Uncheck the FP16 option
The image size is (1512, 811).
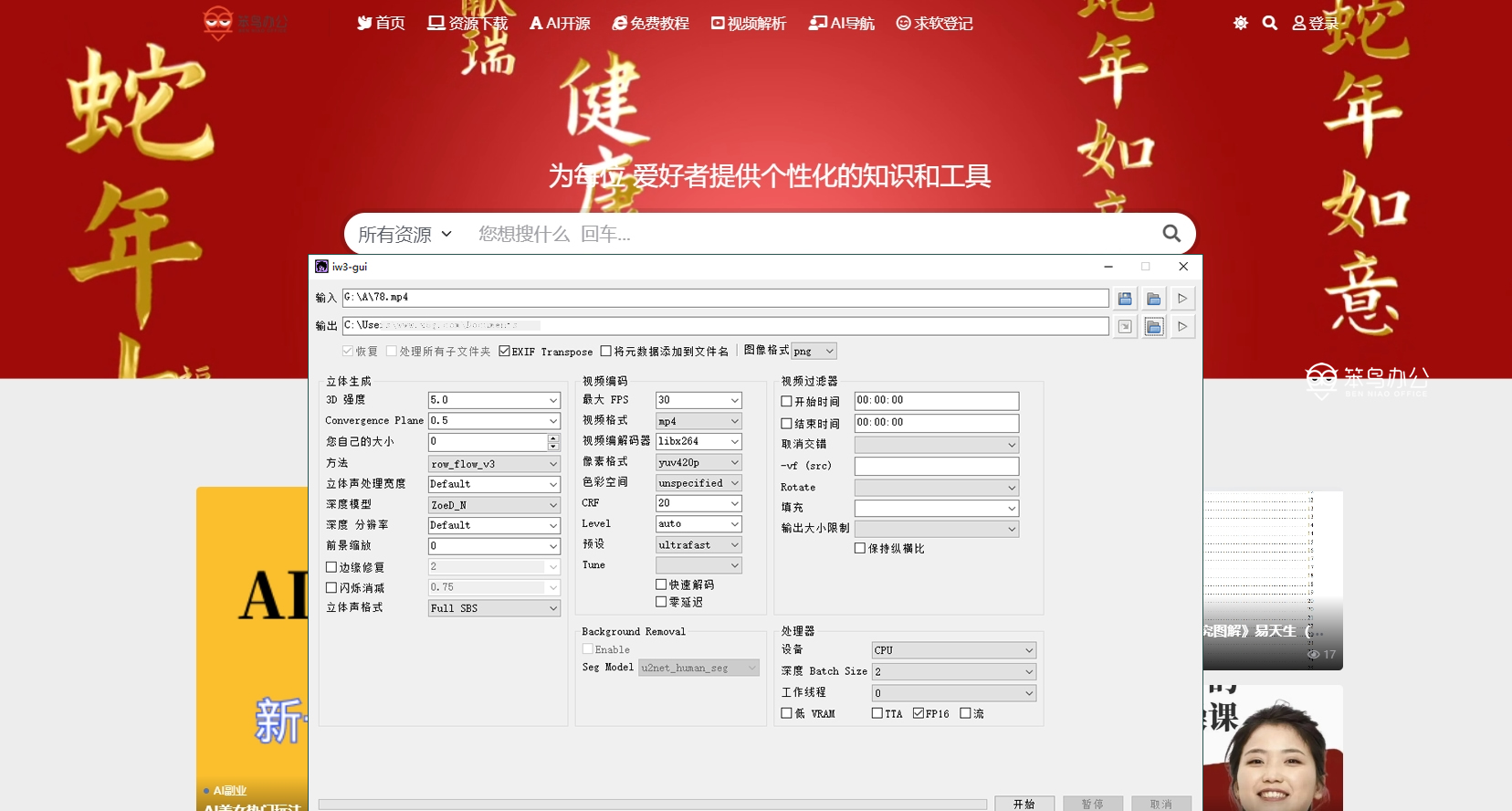tap(919, 713)
